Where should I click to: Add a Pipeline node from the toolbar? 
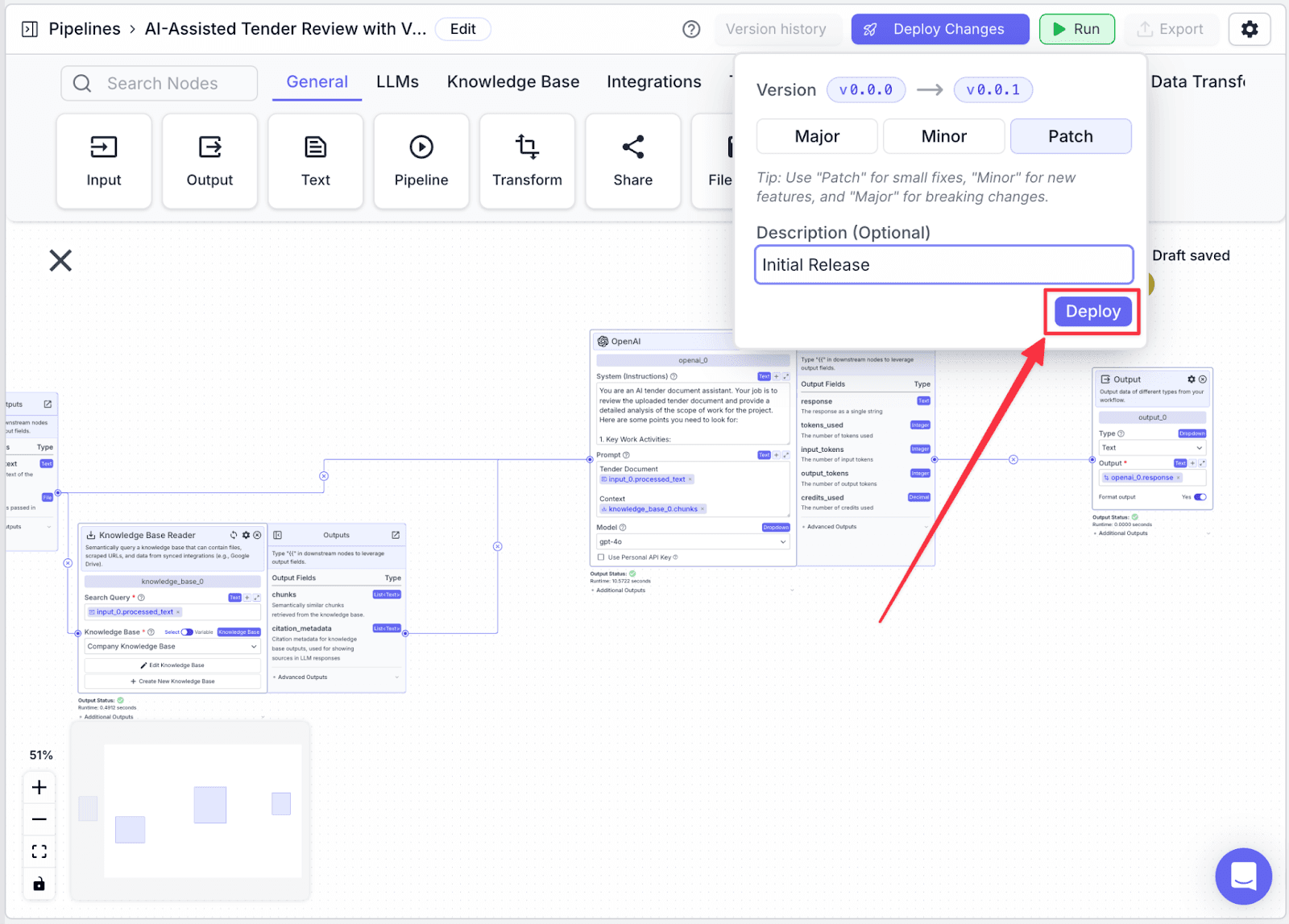click(x=421, y=161)
